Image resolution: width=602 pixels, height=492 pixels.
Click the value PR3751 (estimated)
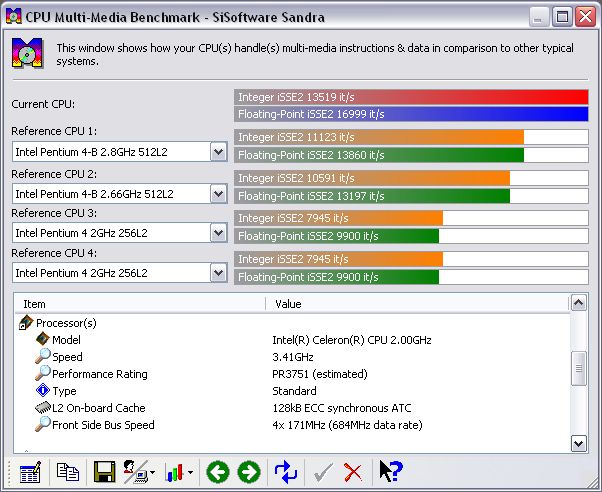(319, 374)
